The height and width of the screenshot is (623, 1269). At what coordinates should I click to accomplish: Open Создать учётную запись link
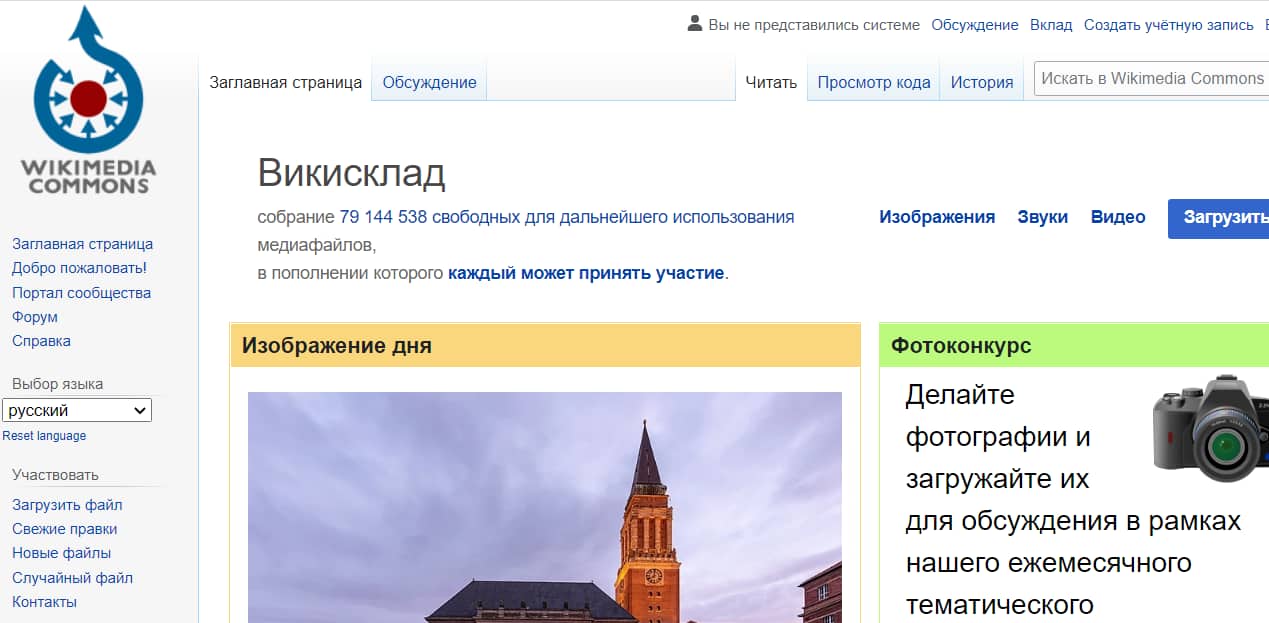pos(1168,25)
